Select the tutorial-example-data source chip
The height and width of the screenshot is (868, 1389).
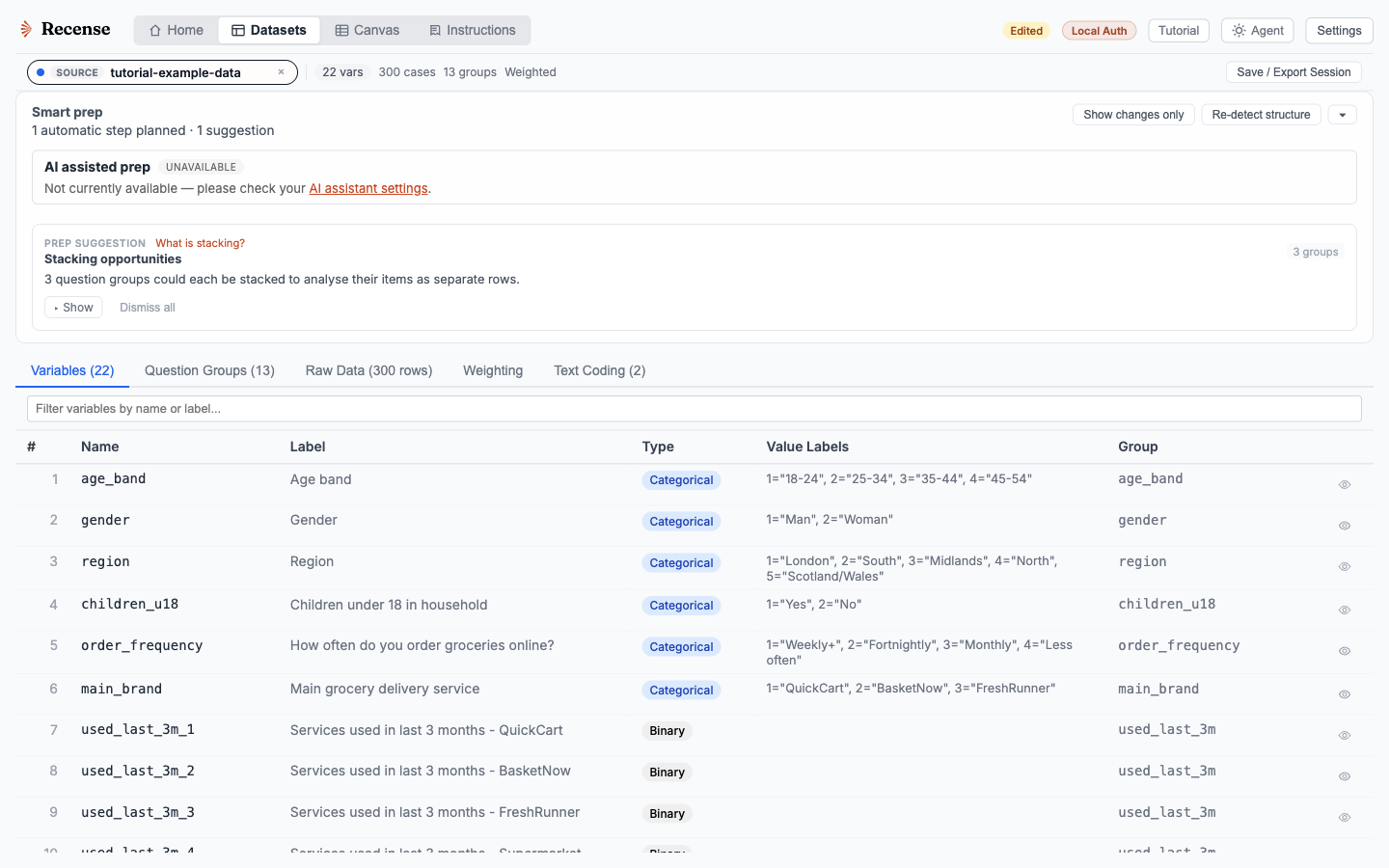tap(162, 72)
